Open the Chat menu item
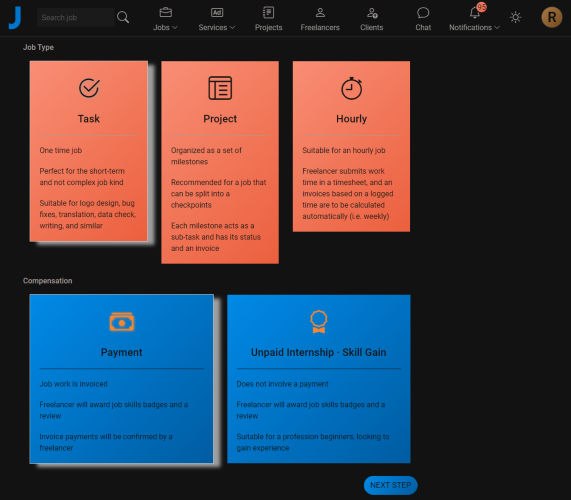 click(x=423, y=27)
